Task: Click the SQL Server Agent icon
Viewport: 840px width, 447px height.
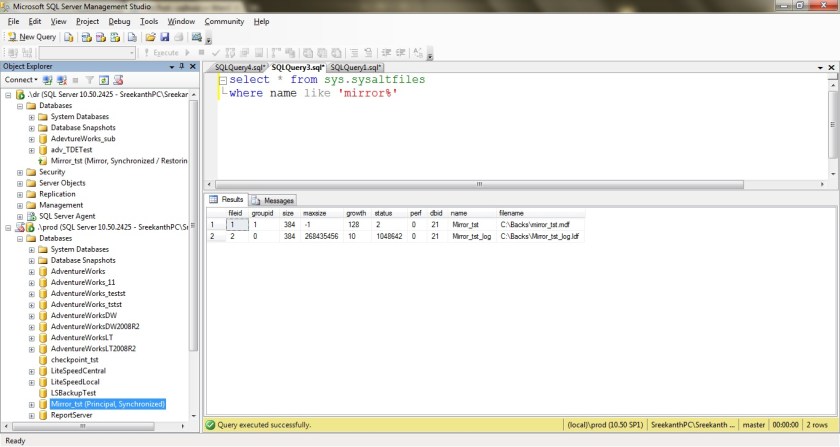Action: pyautogui.click(x=31, y=215)
